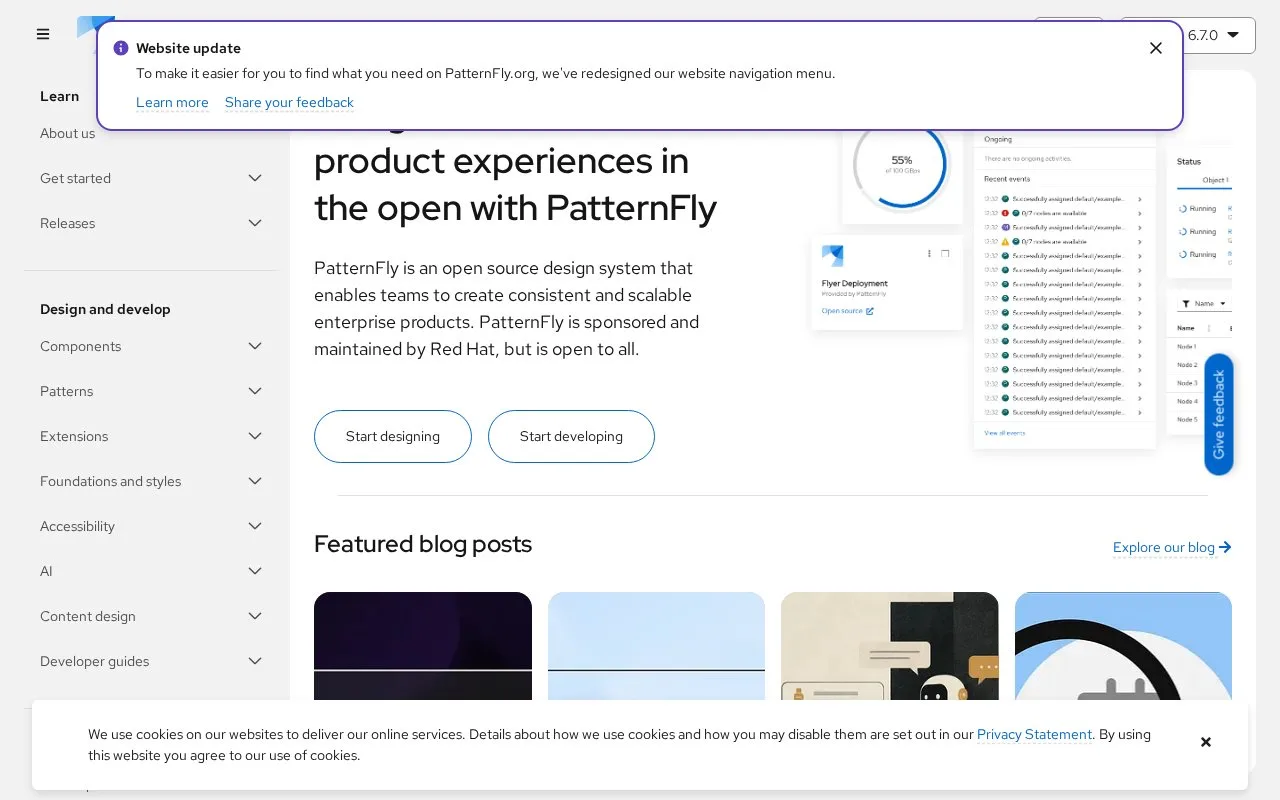Open the 6.7.0 version dropdown
The width and height of the screenshot is (1280, 800).
[1187, 35]
